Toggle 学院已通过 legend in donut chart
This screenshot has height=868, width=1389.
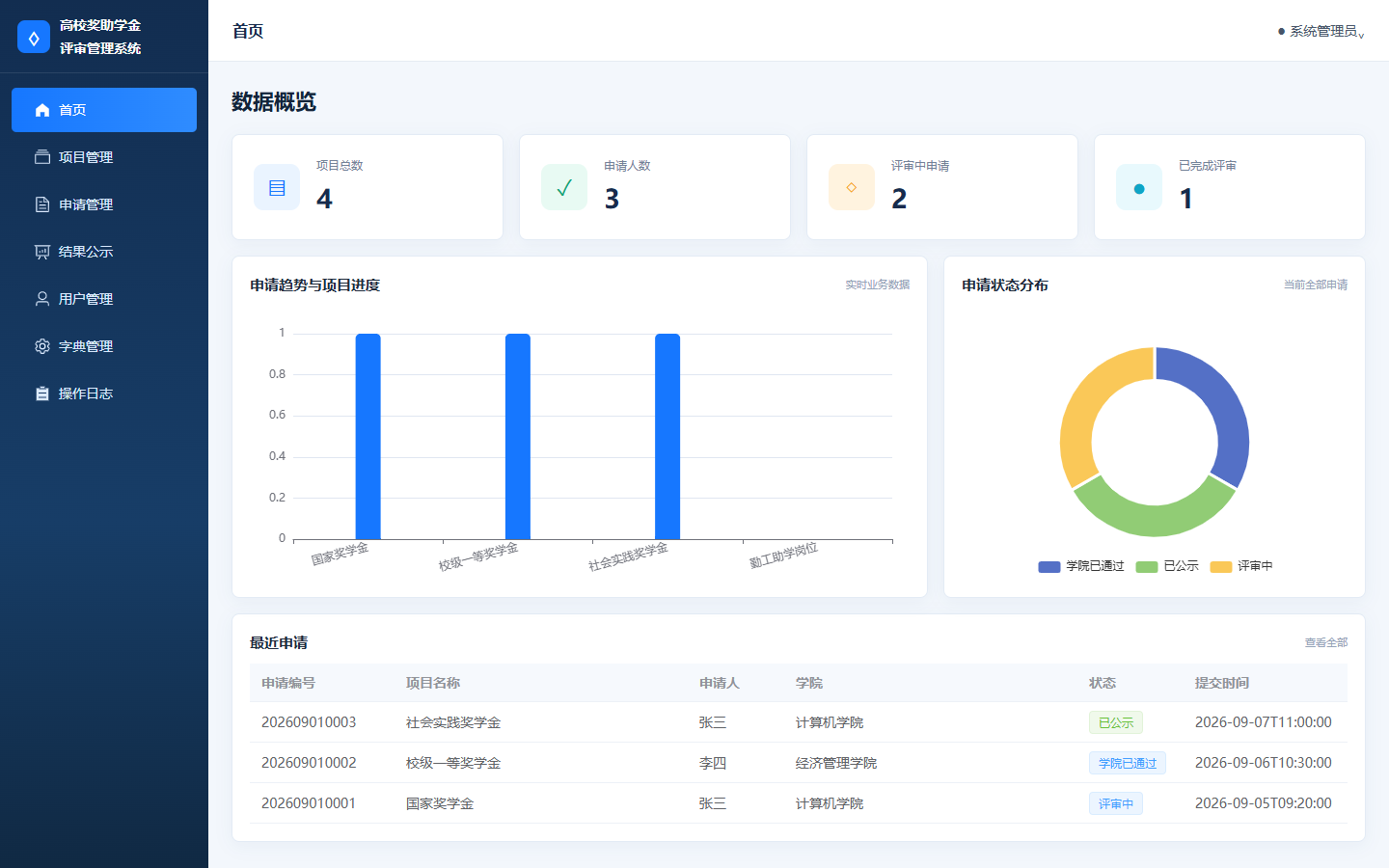1081,566
